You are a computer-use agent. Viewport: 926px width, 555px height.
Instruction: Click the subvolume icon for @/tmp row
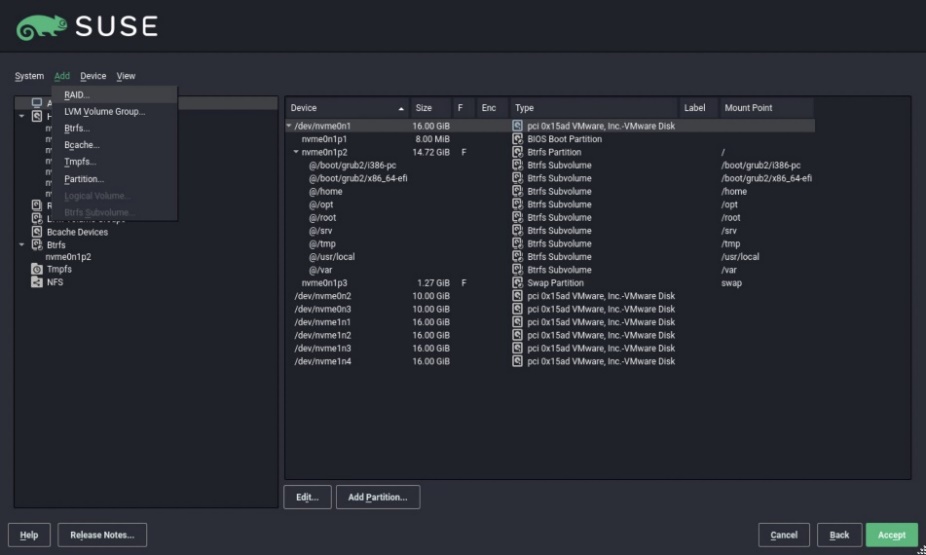click(x=517, y=243)
